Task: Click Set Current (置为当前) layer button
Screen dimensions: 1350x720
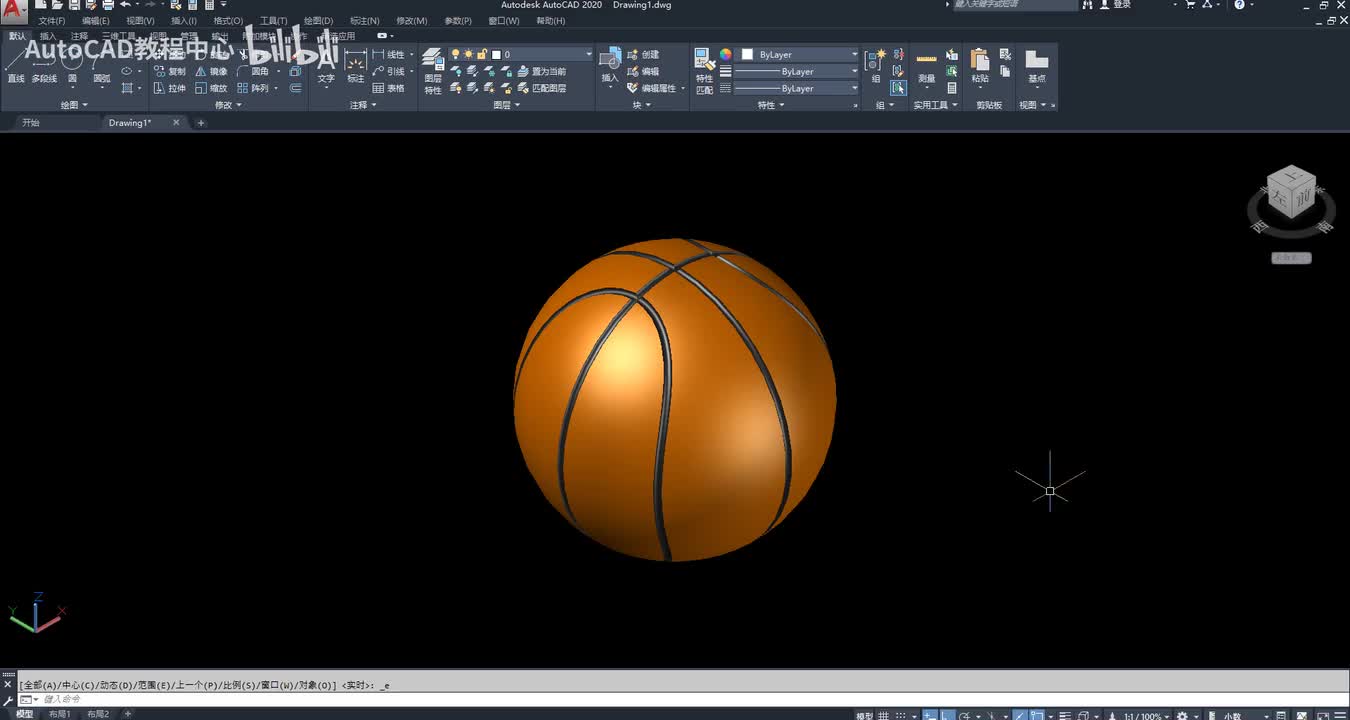Action: [541, 71]
